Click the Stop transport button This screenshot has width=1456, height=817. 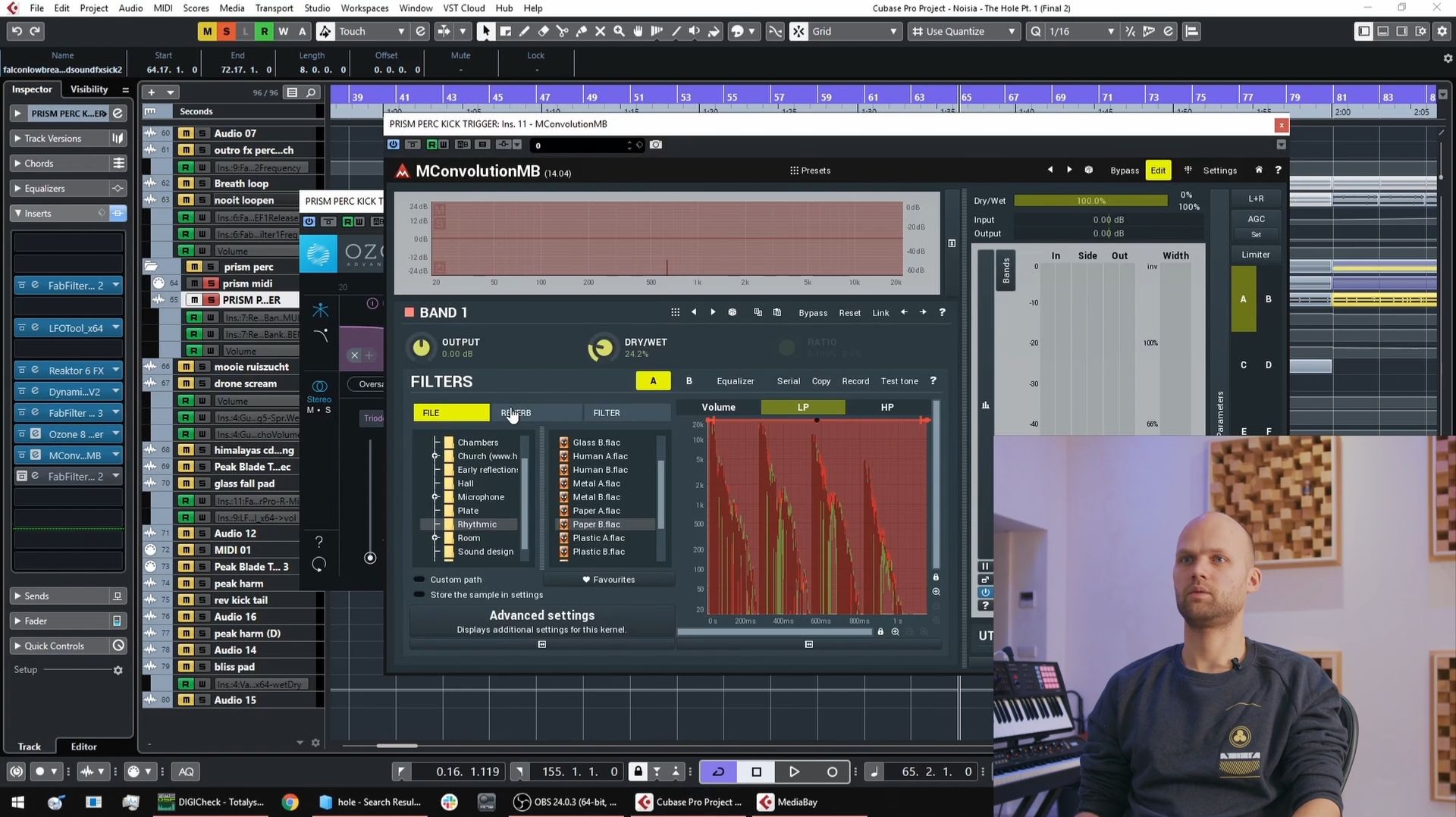756,772
